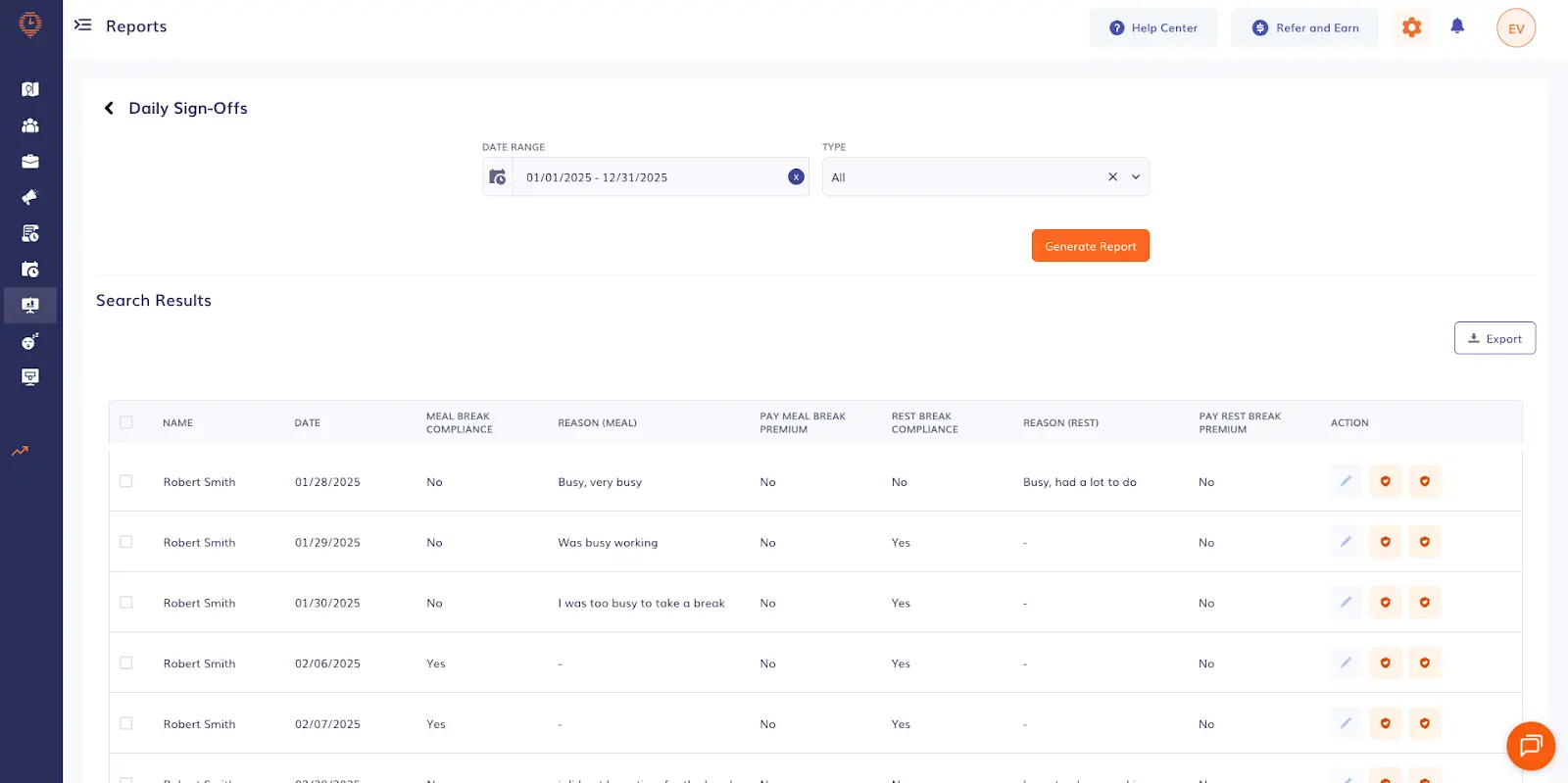Go back using arrow beside Daily Sign-Offs
1568x783 pixels.
(109, 108)
